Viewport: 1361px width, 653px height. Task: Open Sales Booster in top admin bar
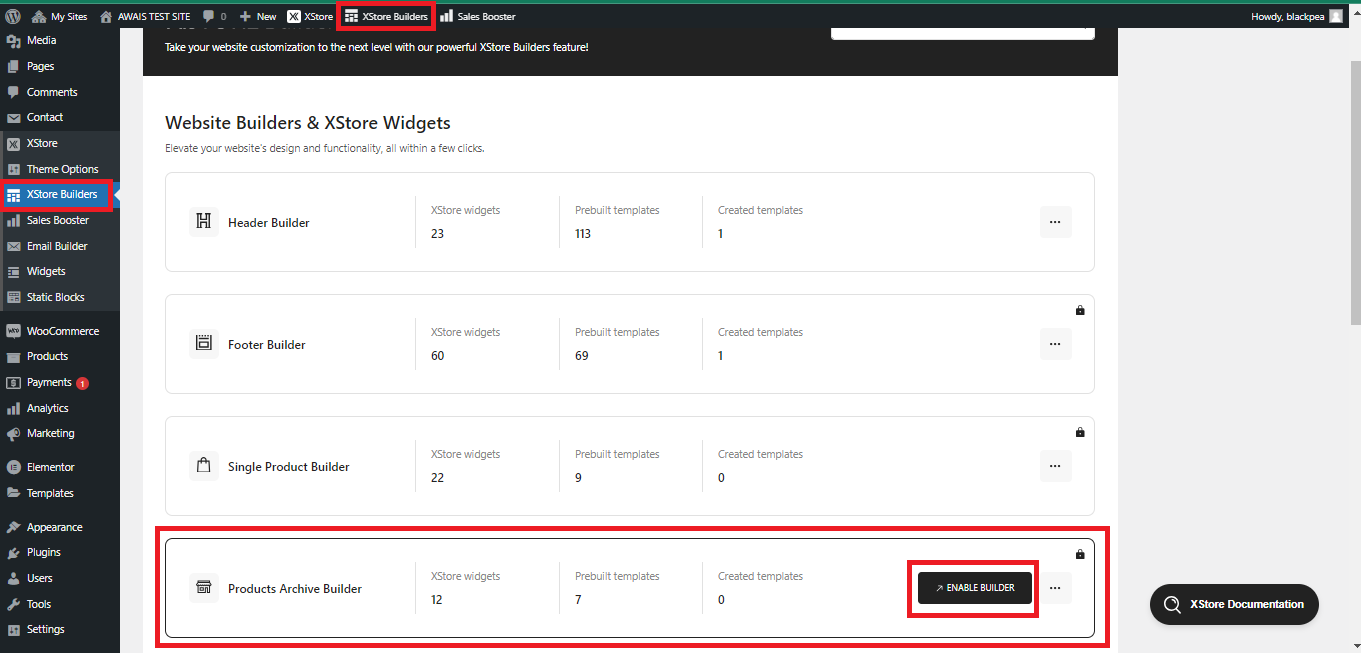(478, 16)
